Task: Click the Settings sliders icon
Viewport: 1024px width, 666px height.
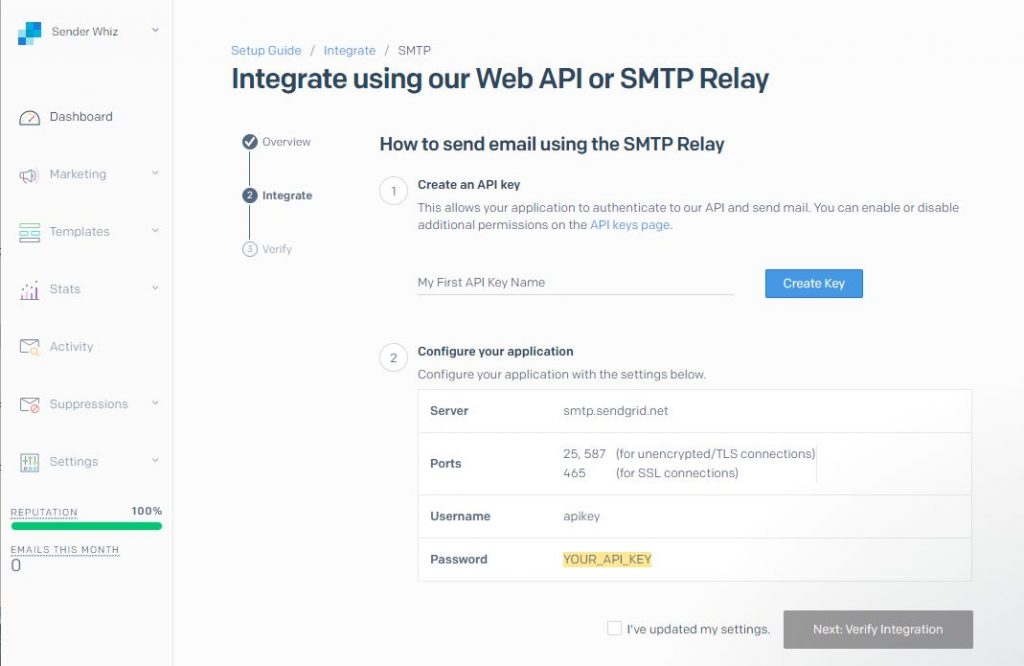Action: pyautogui.click(x=30, y=462)
